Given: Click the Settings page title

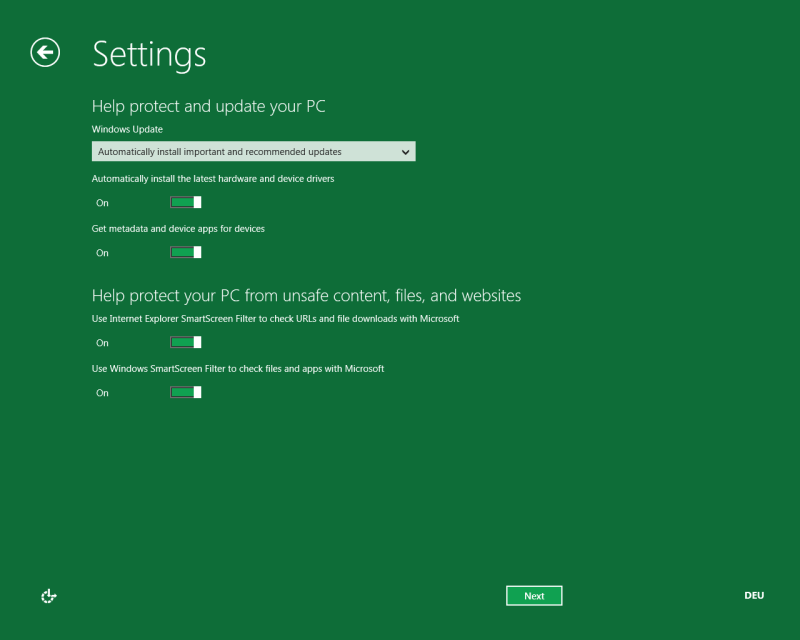Looking at the screenshot, I should coord(149,54).
